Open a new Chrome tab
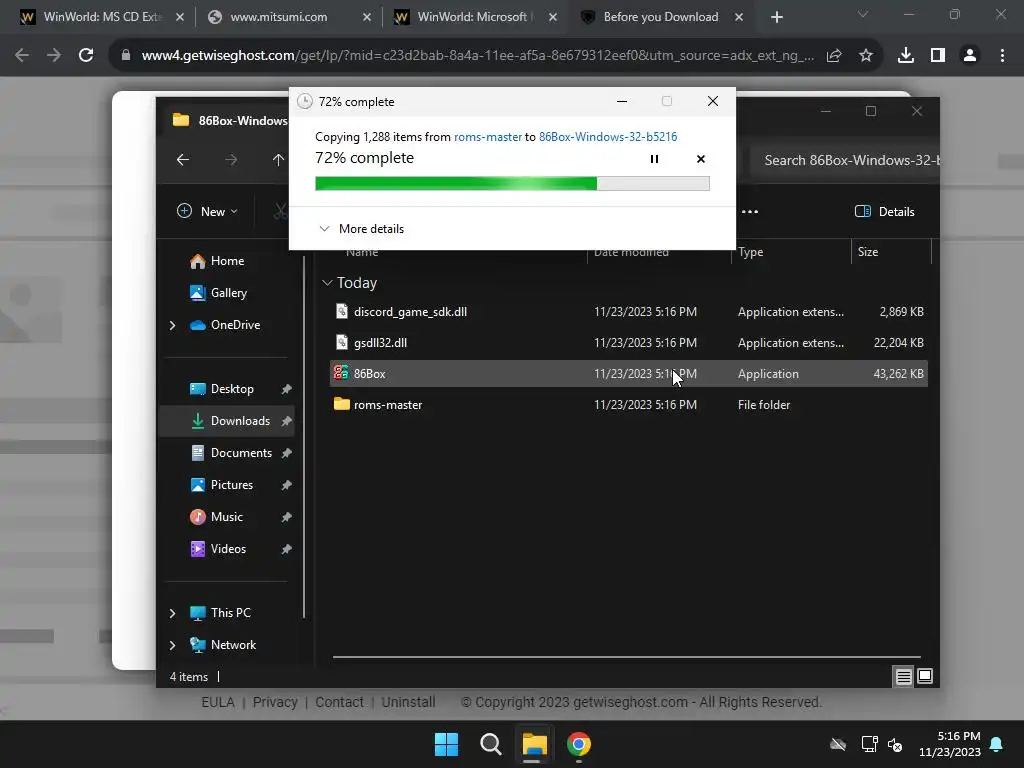 click(776, 18)
